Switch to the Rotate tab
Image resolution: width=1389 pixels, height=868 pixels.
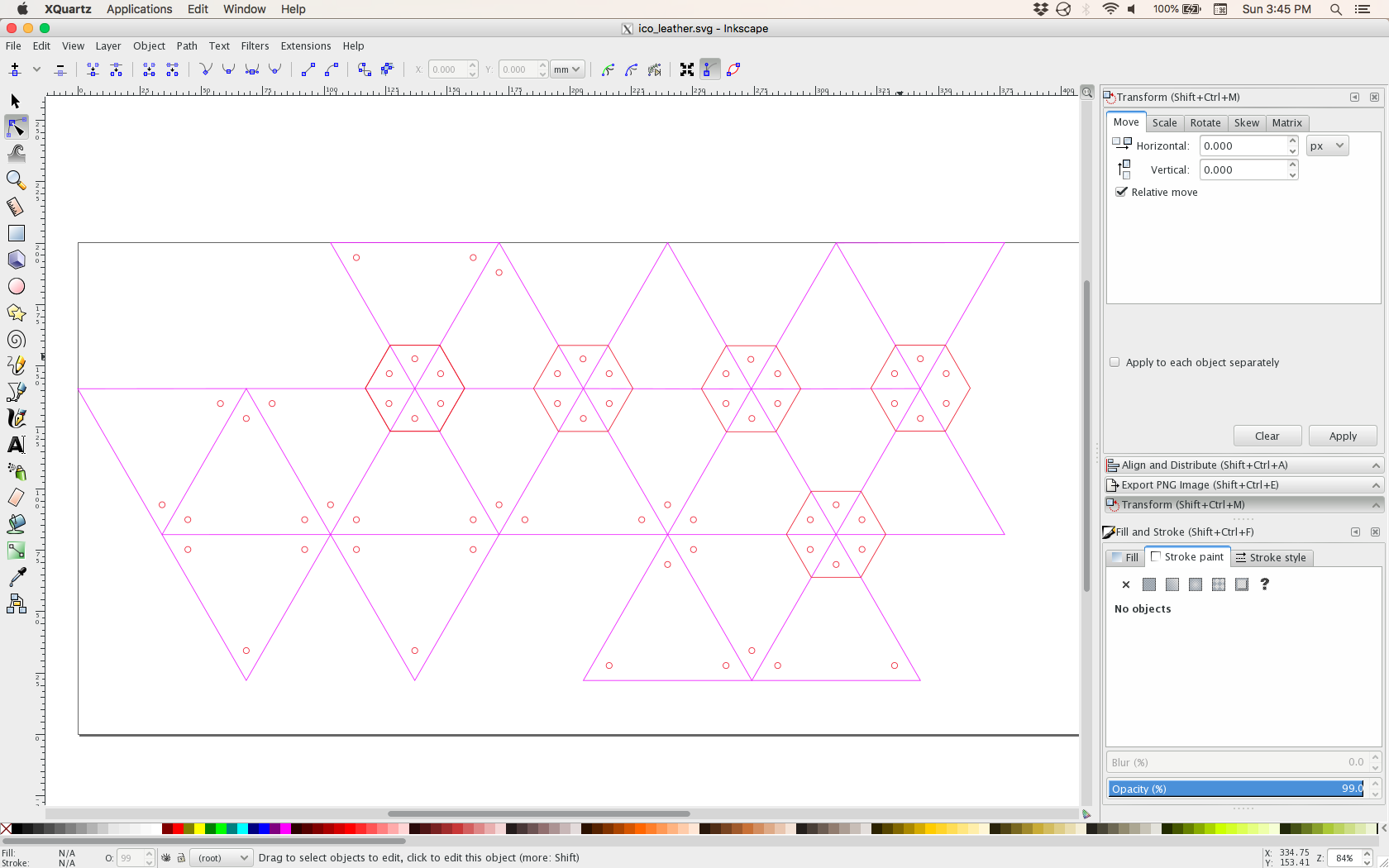pyautogui.click(x=1205, y=122)
